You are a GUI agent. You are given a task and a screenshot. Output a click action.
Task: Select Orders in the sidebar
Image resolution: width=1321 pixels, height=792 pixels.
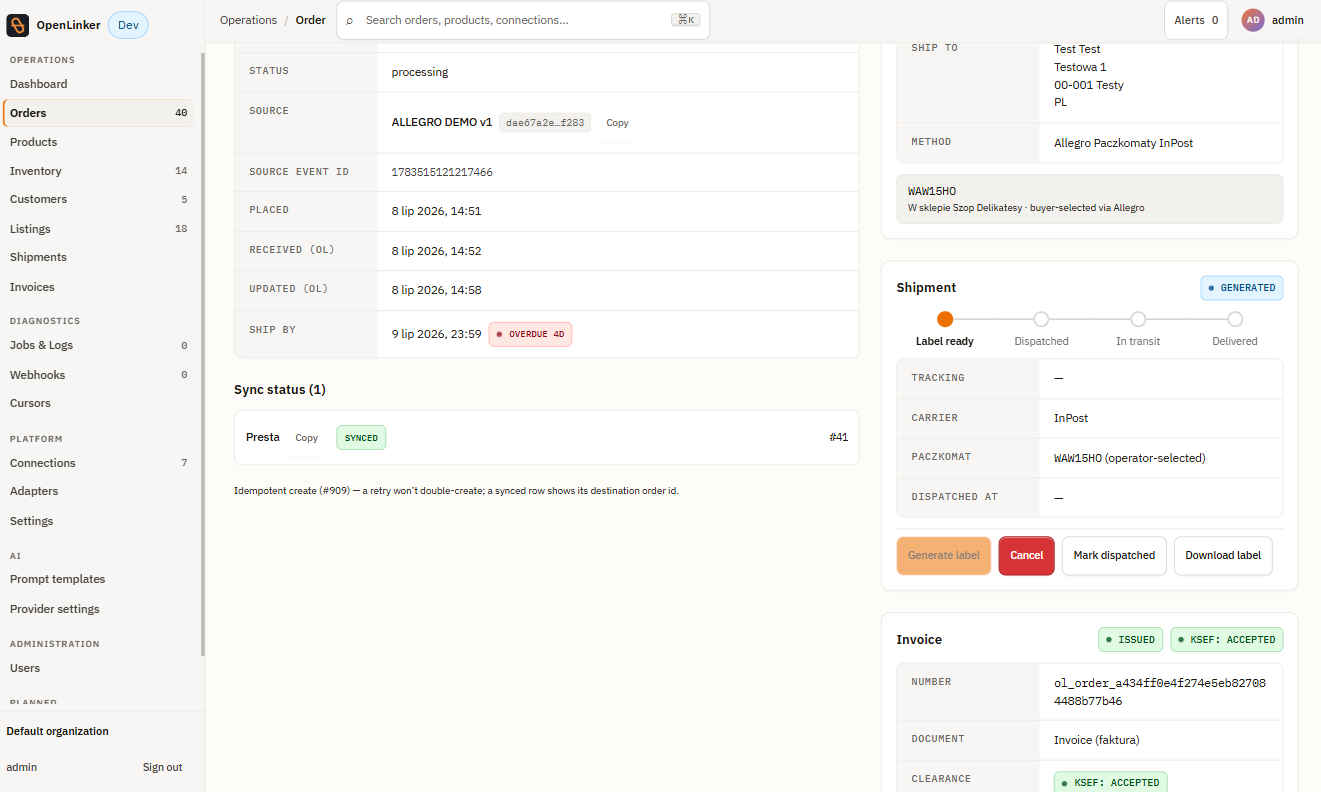(x=98, y=113)
